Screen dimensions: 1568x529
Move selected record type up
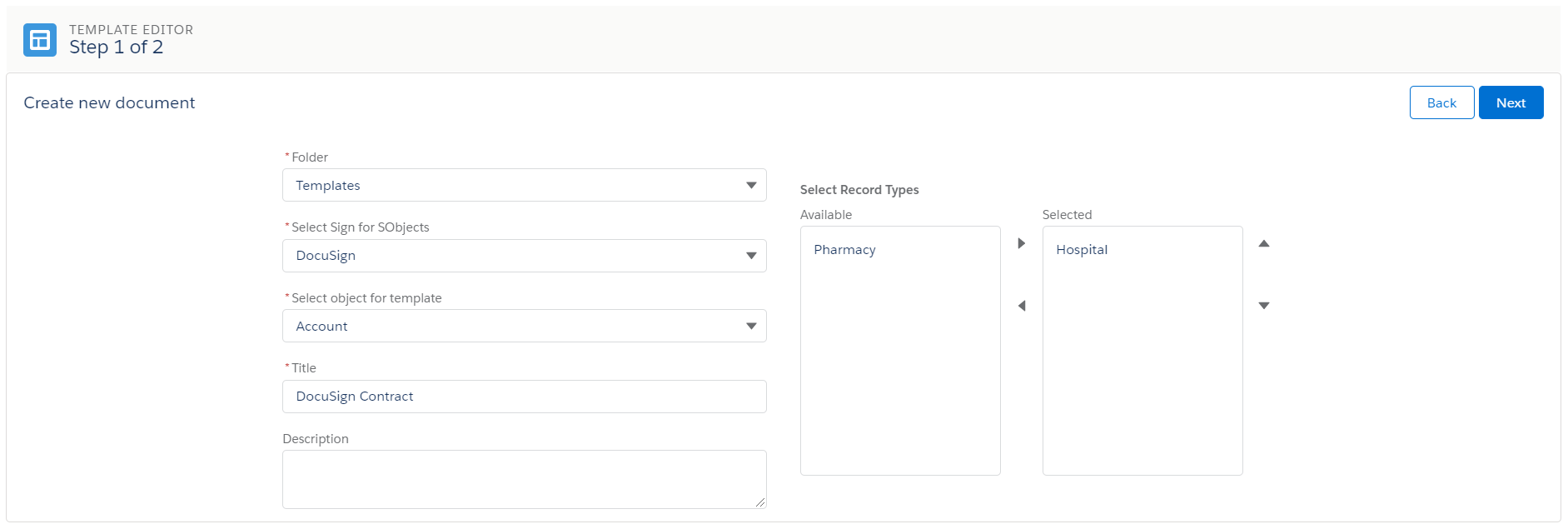tap(1263, 243)
